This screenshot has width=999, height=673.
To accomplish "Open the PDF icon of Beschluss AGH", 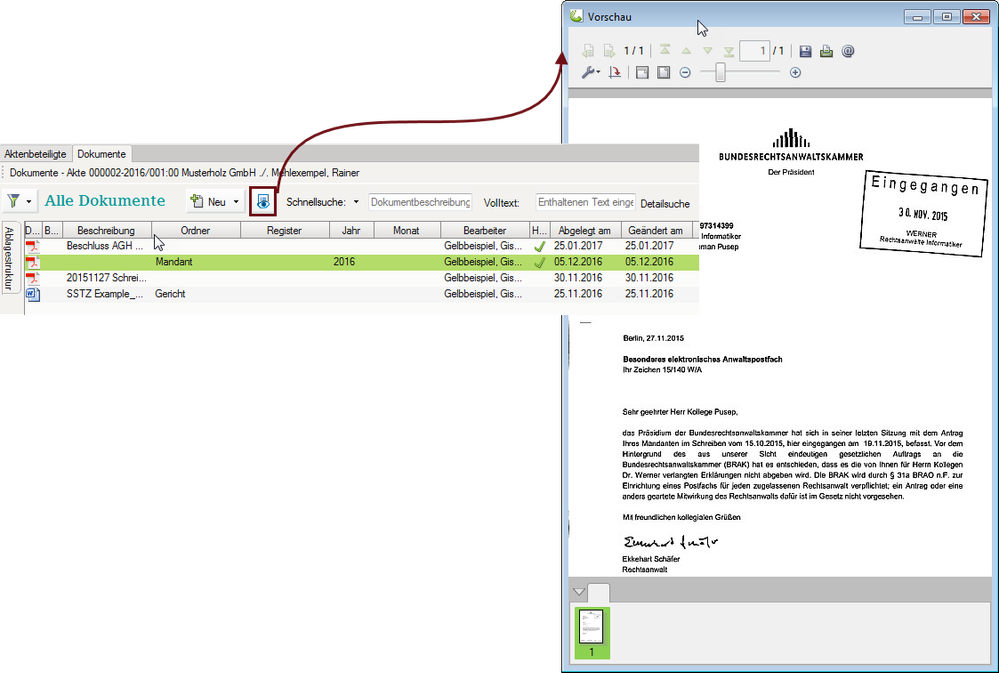I will [31, 245].
